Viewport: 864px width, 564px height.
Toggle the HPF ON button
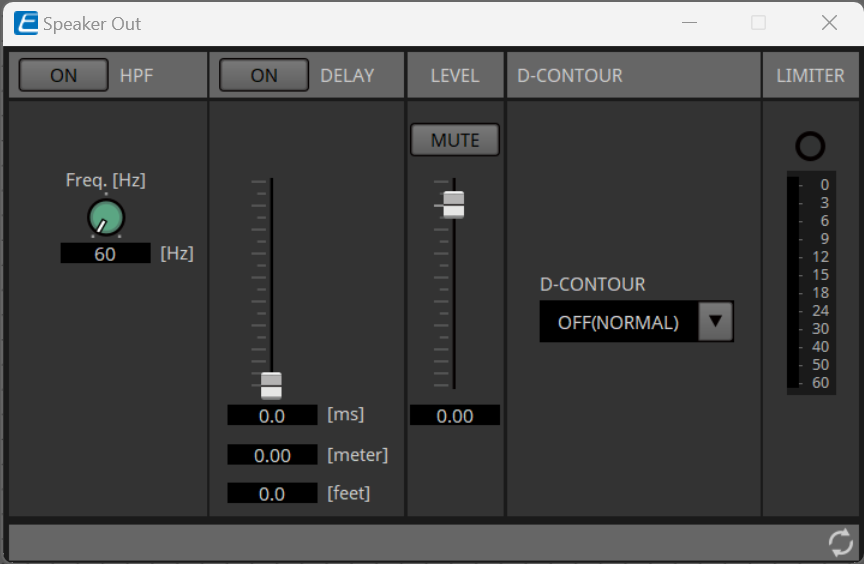coord(63,75)
